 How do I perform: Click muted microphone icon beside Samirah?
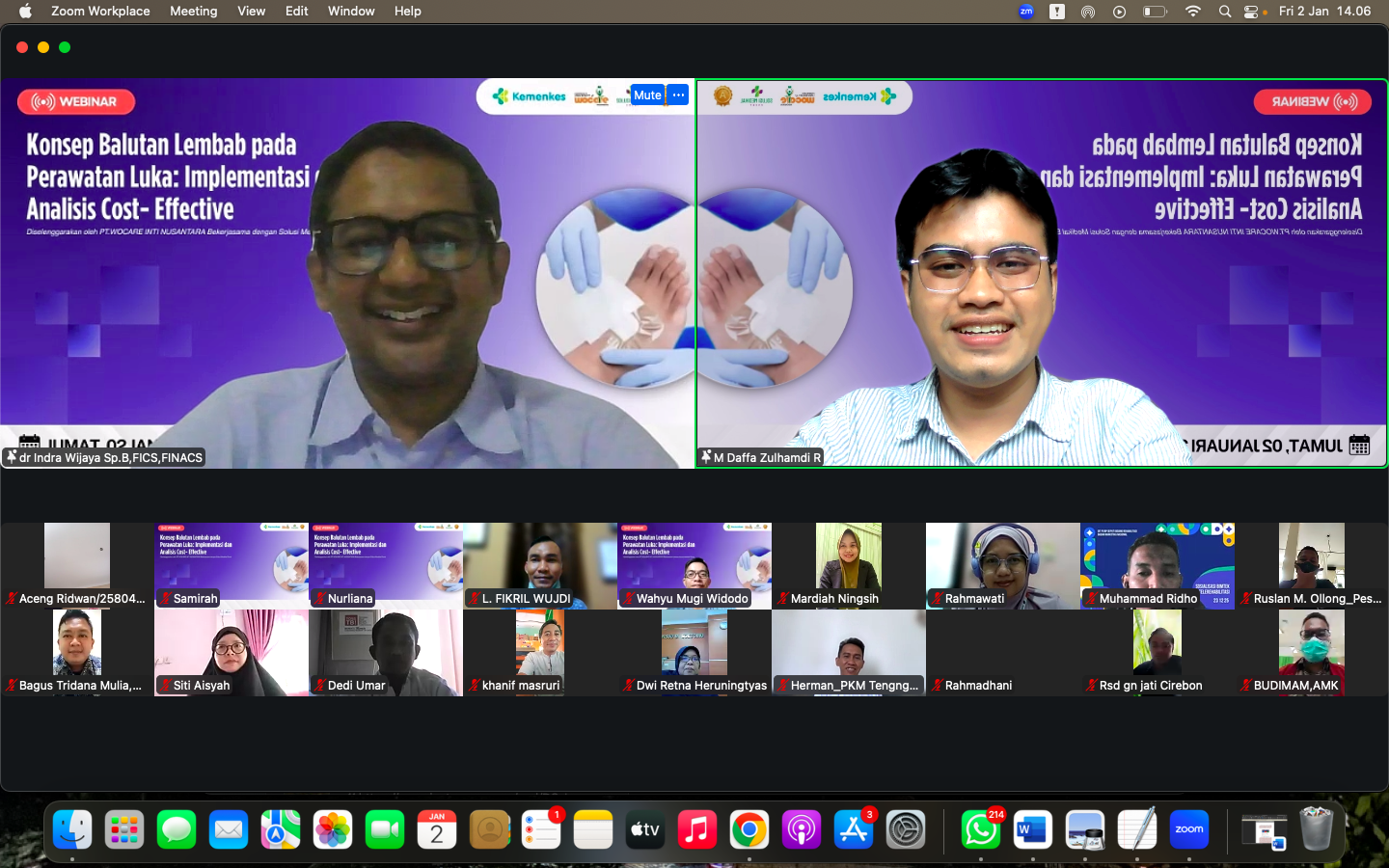[164, 598]
